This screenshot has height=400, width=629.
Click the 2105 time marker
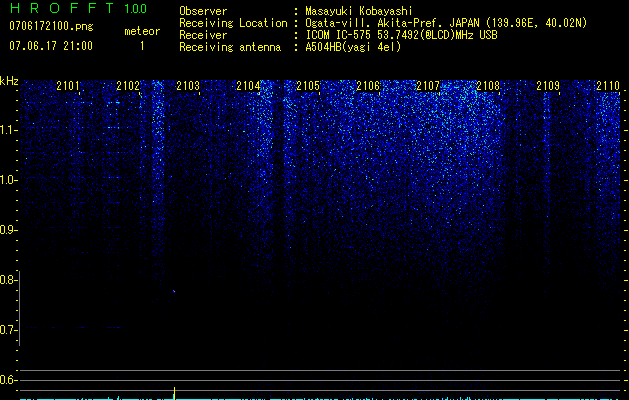coord(308,86)
